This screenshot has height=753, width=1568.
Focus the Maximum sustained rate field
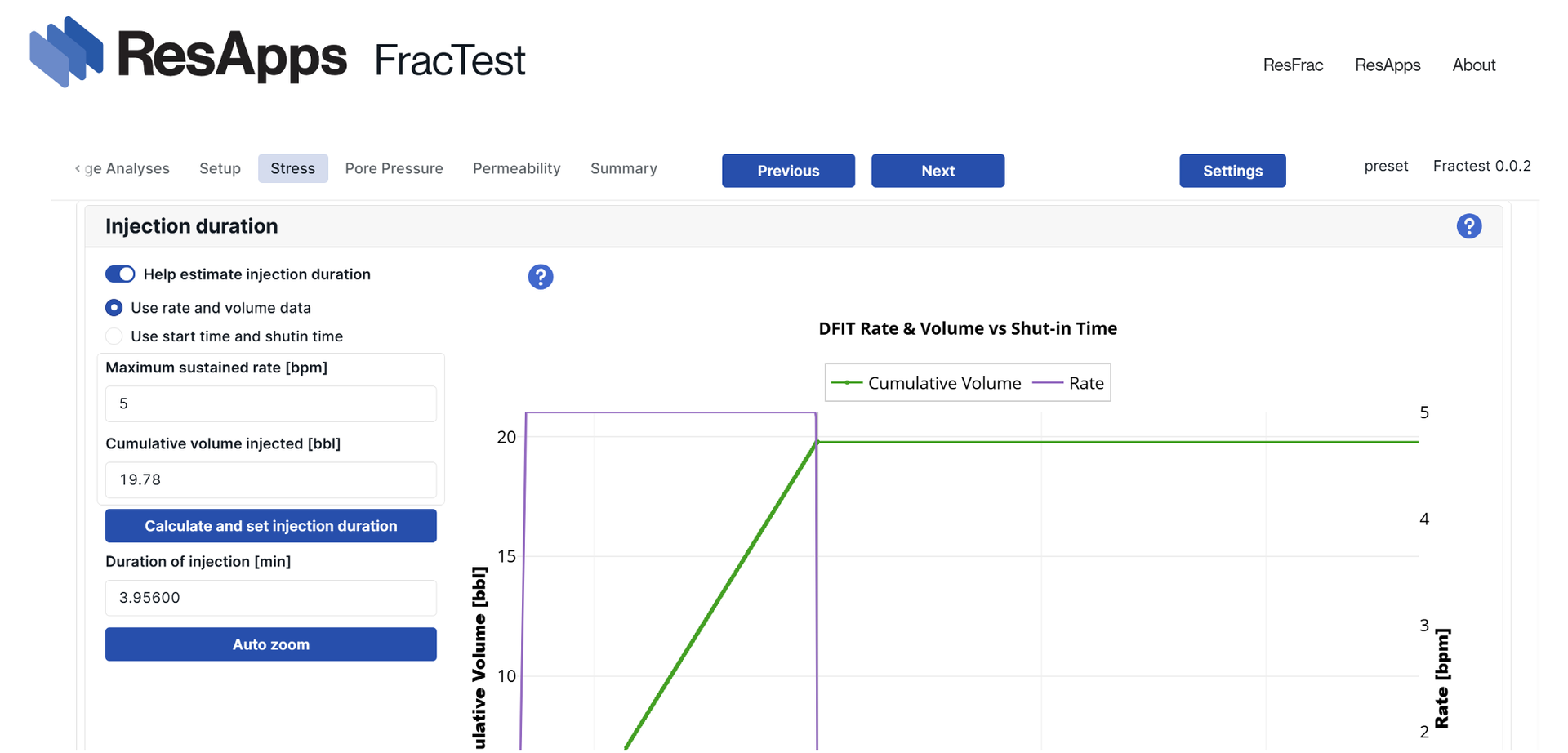tap(271, 403)
